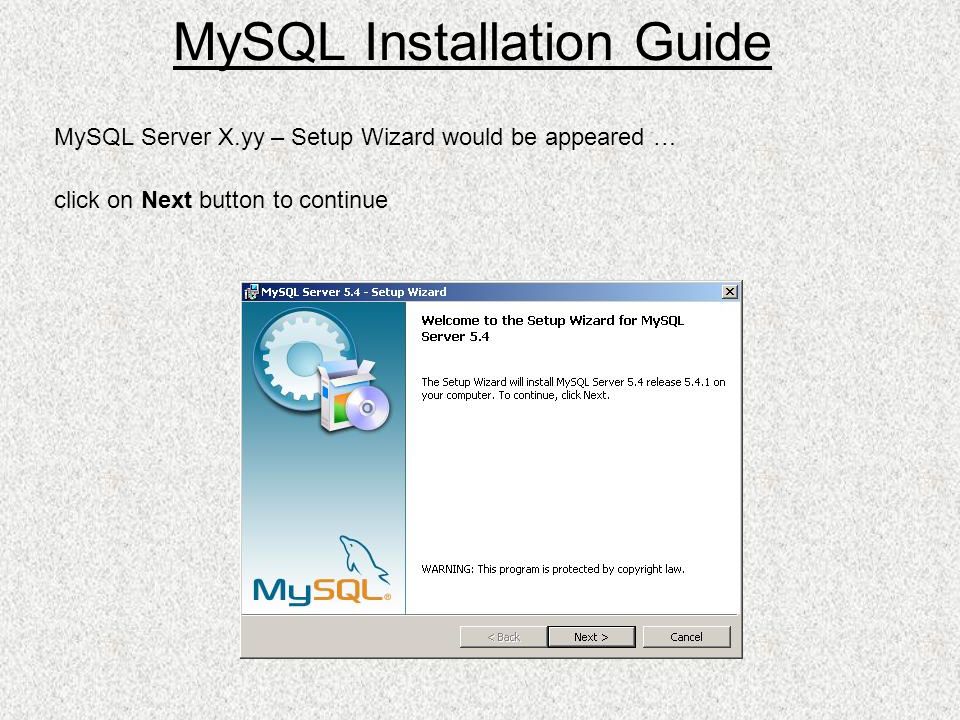Click the MySQL dolphin logo
The width and height of the screenshot is (960, 720).
click(x=322, y=571)
